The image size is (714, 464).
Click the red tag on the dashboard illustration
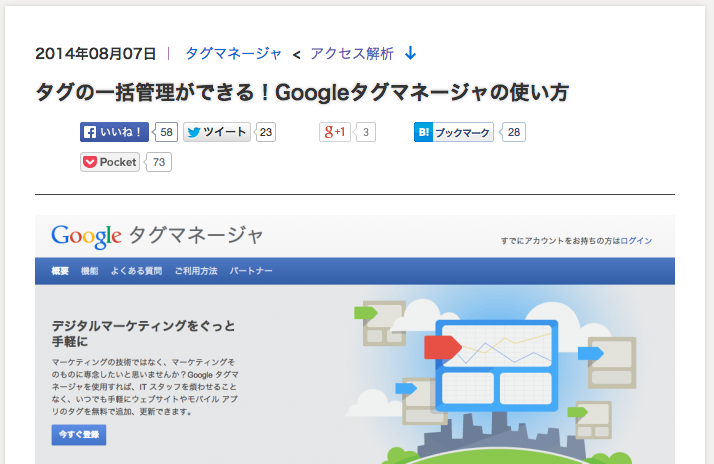pos(443,347)
